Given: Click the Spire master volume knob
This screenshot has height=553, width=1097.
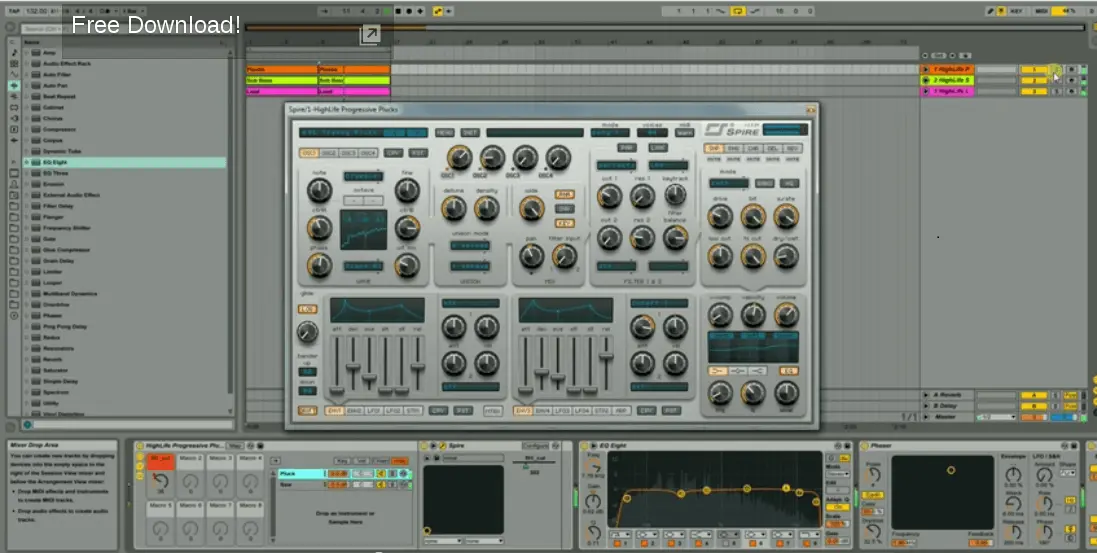Looking at the screenshot, I should coord(786,316).
